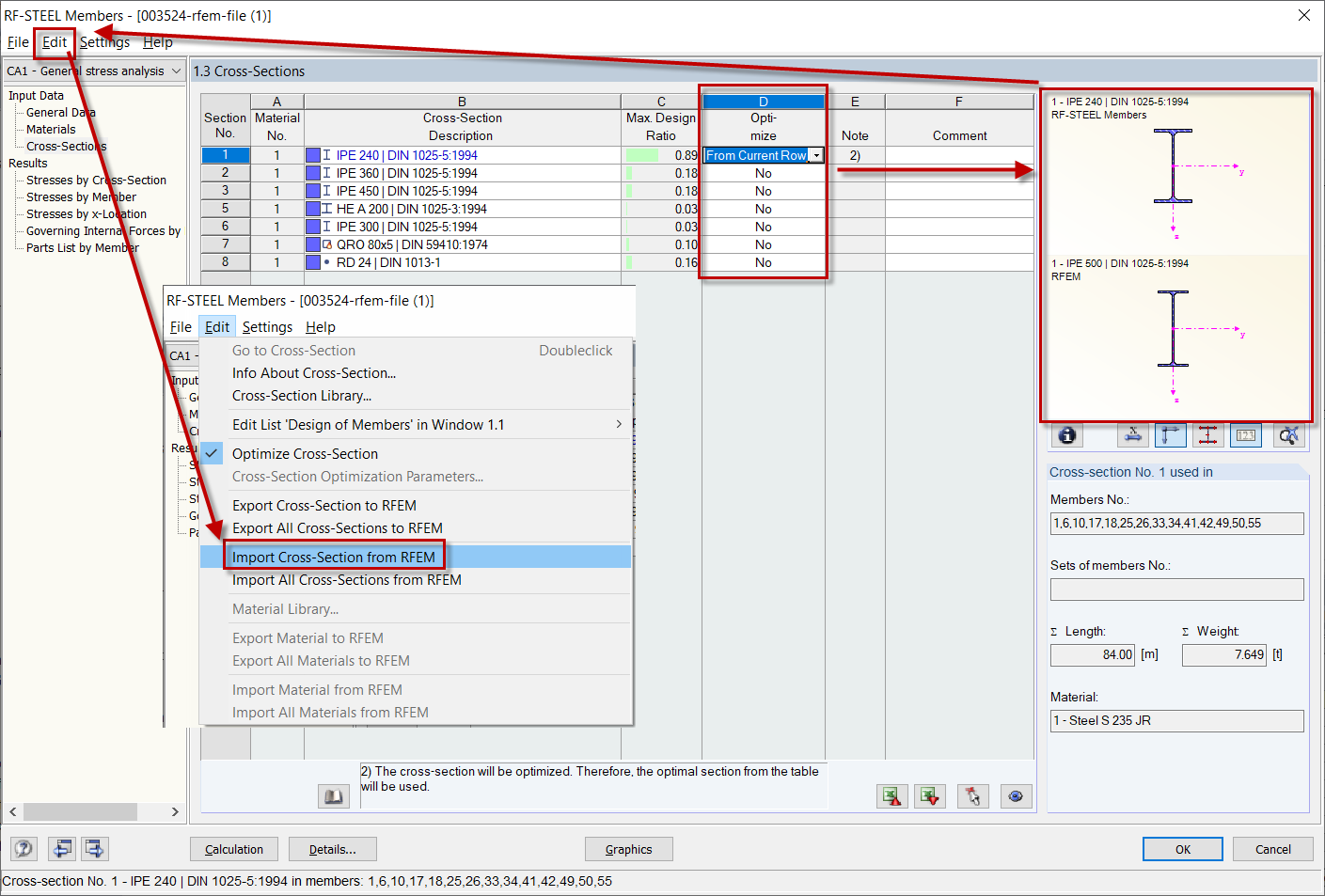Image resolution: width=1325 pixels, height=896 pixels.
Task: Click the Cancel button
Action: pyautogui.click(x=1273, y=849)
